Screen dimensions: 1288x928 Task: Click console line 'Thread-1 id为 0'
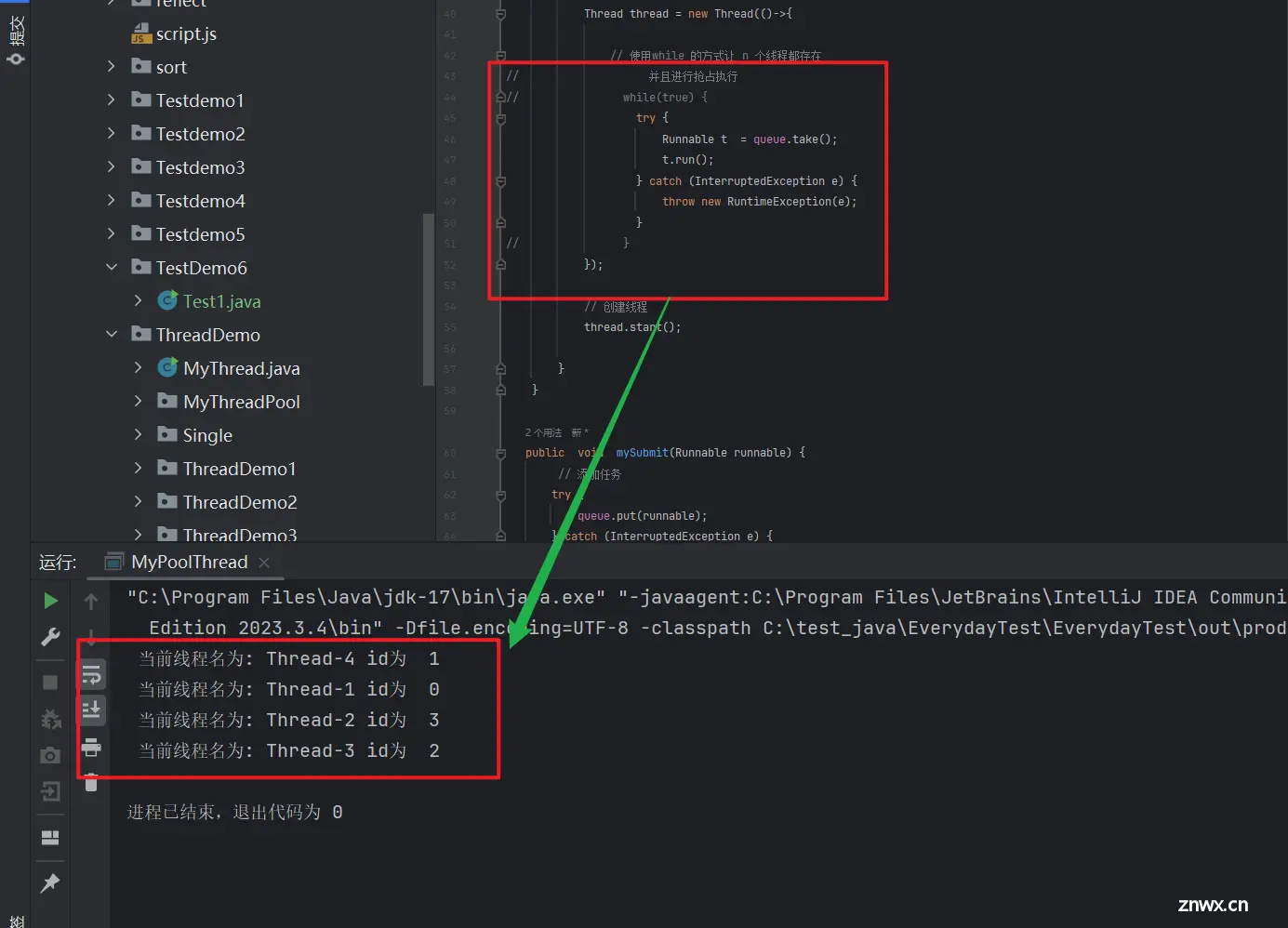[289, 689]
